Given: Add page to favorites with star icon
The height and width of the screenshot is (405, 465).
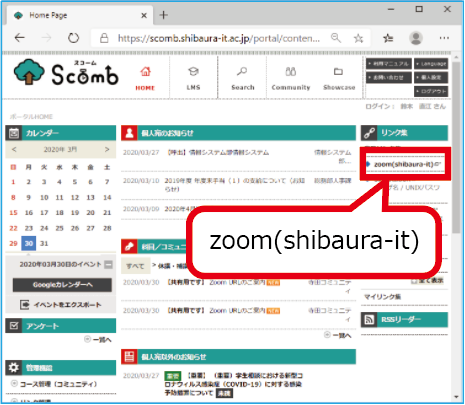Looking at the screenshot, I should coord(358,38).
